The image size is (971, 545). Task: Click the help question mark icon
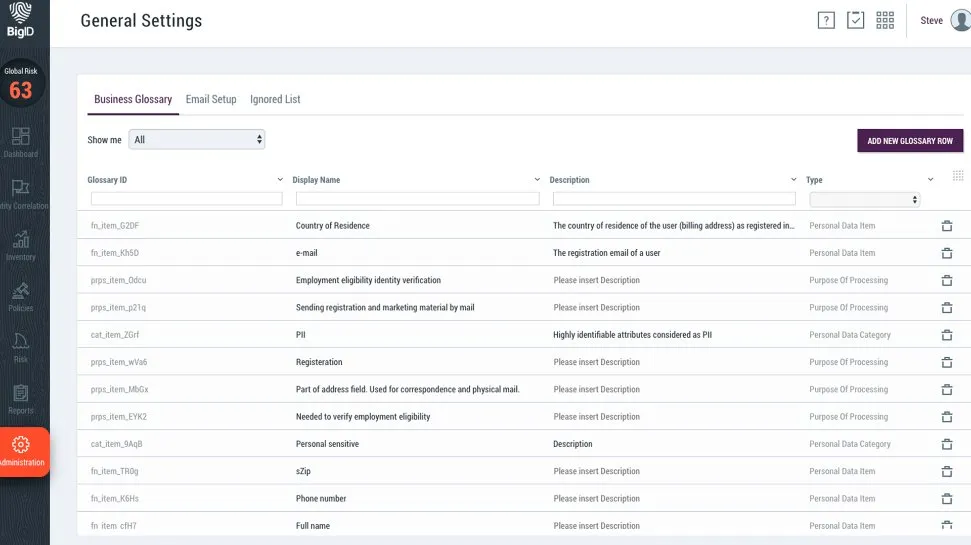click(x=826, y=21)
